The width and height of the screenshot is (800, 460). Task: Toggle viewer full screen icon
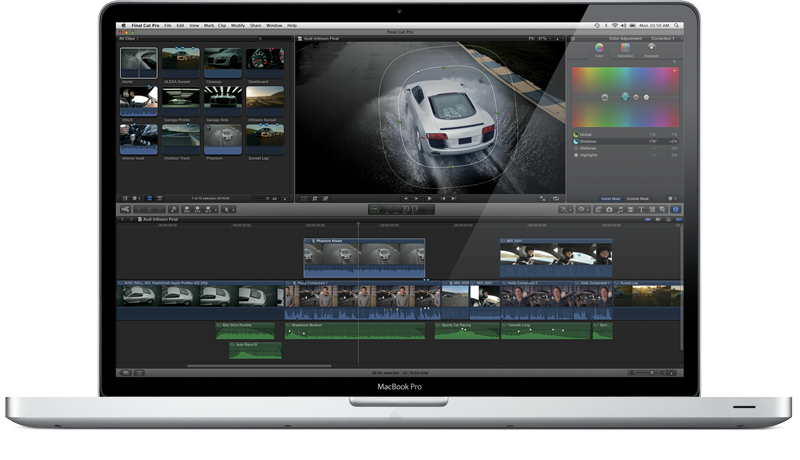point(542,198)
